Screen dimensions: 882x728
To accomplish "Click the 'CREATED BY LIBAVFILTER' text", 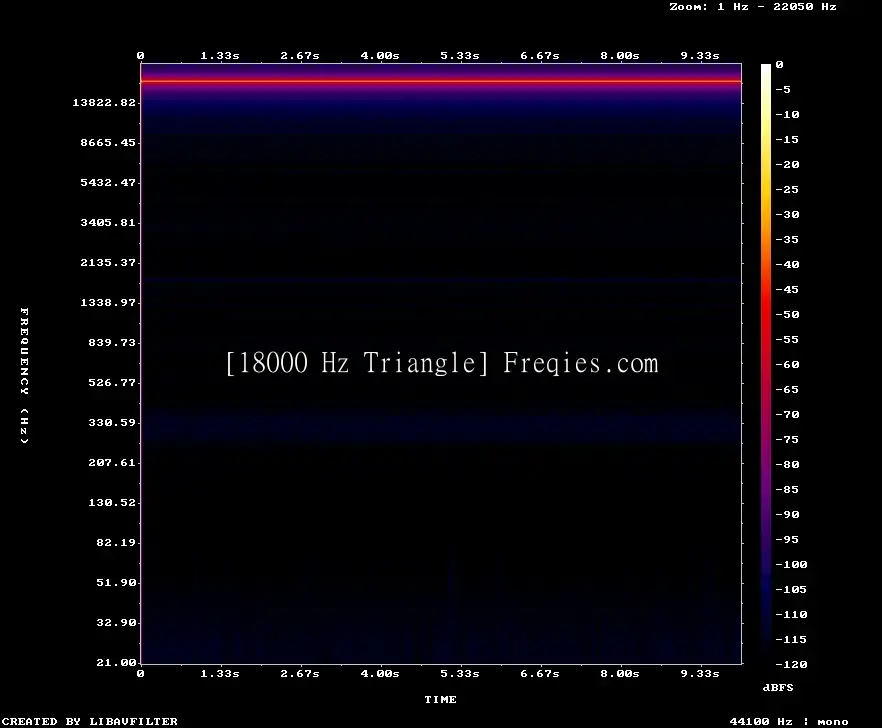I will 89,721.
